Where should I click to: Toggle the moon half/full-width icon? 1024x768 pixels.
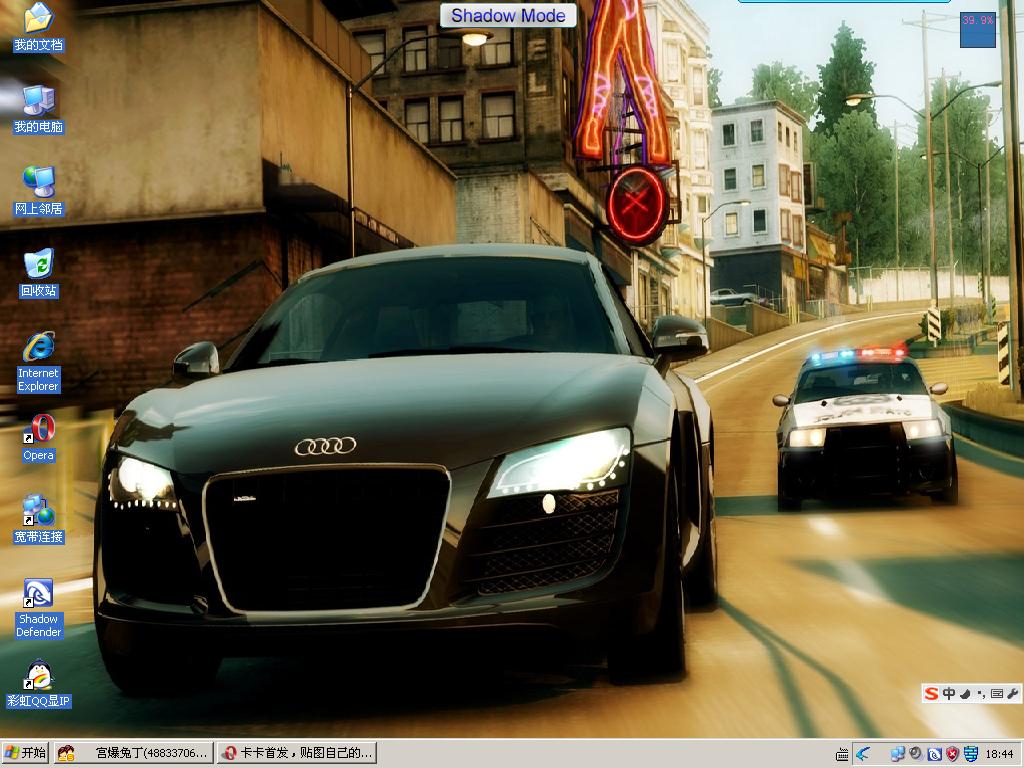[x=965, y=693]
